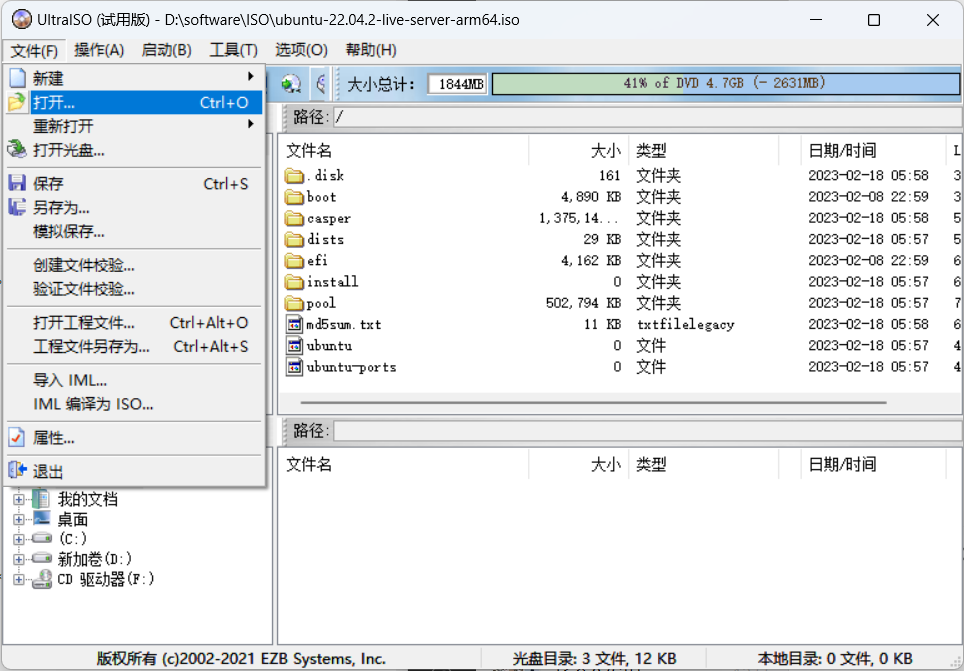Expand the 新加卷(D:) drive node

pyautogui.click(x=18, y=559)
